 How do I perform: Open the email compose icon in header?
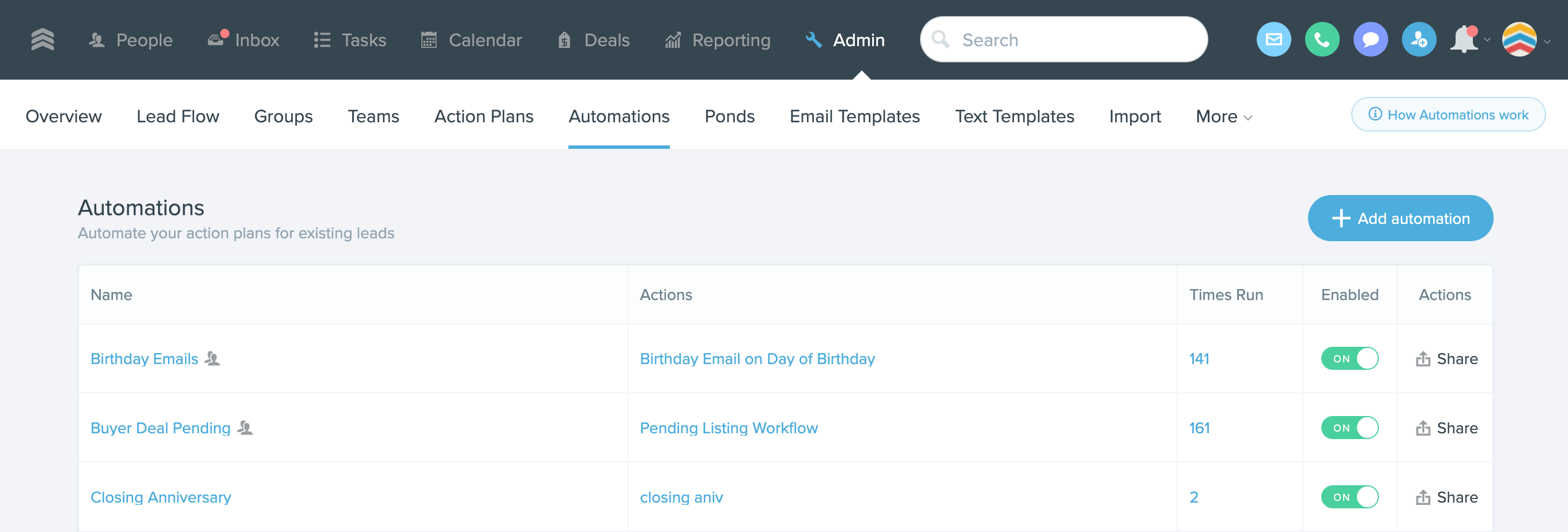coord(1273,40)
